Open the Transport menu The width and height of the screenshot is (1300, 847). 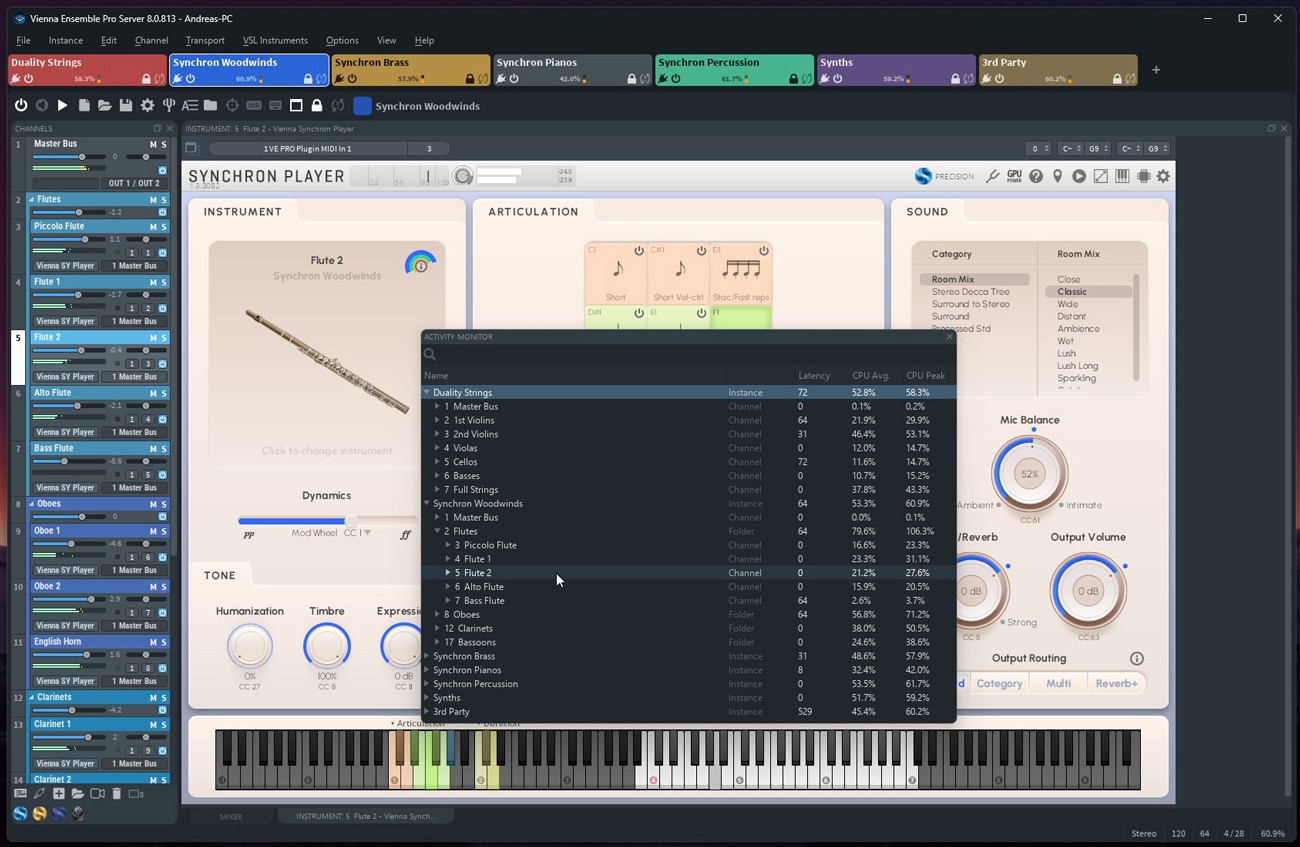coord(205,40)
